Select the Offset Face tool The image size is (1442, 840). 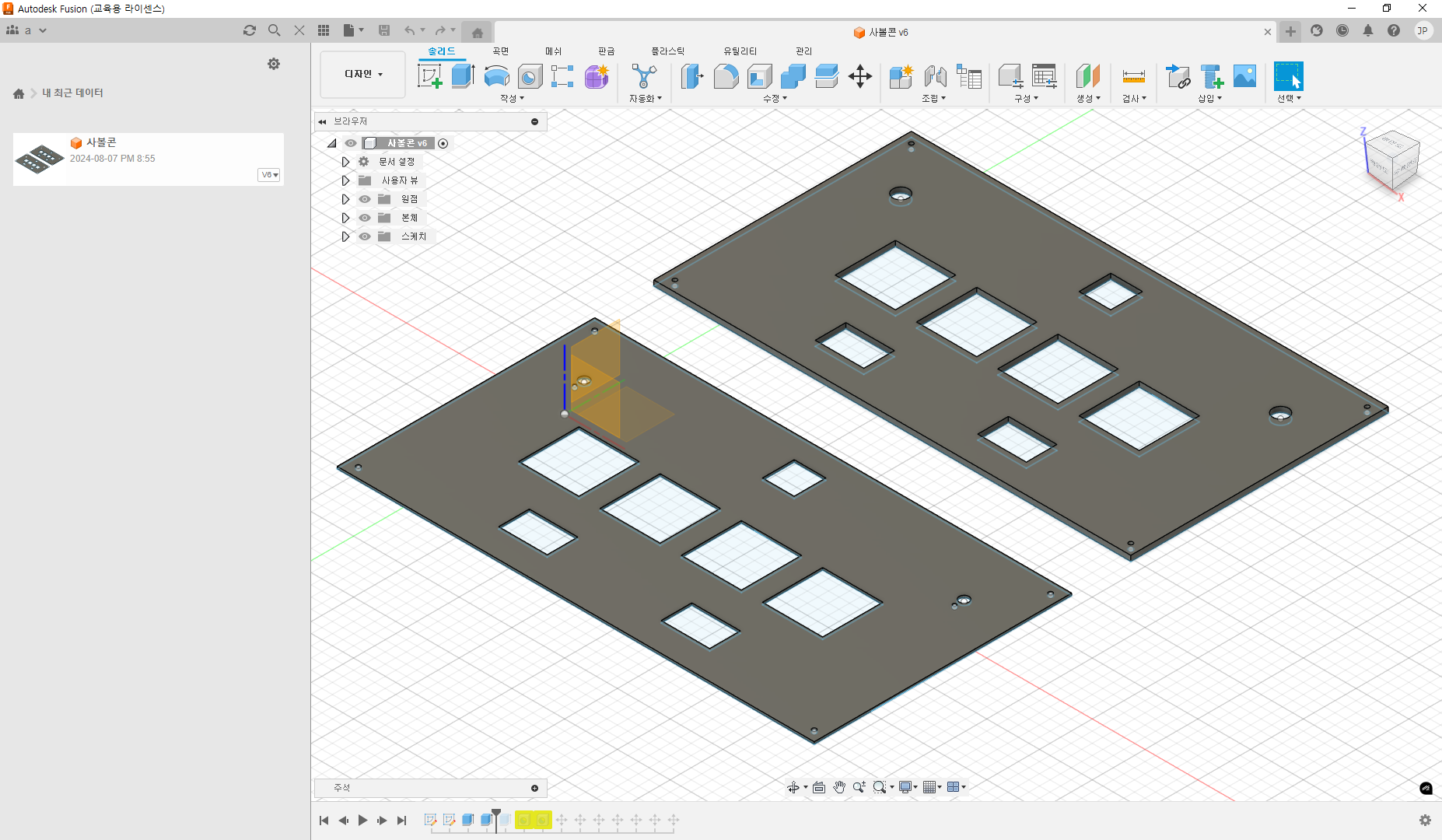(826, 76)
